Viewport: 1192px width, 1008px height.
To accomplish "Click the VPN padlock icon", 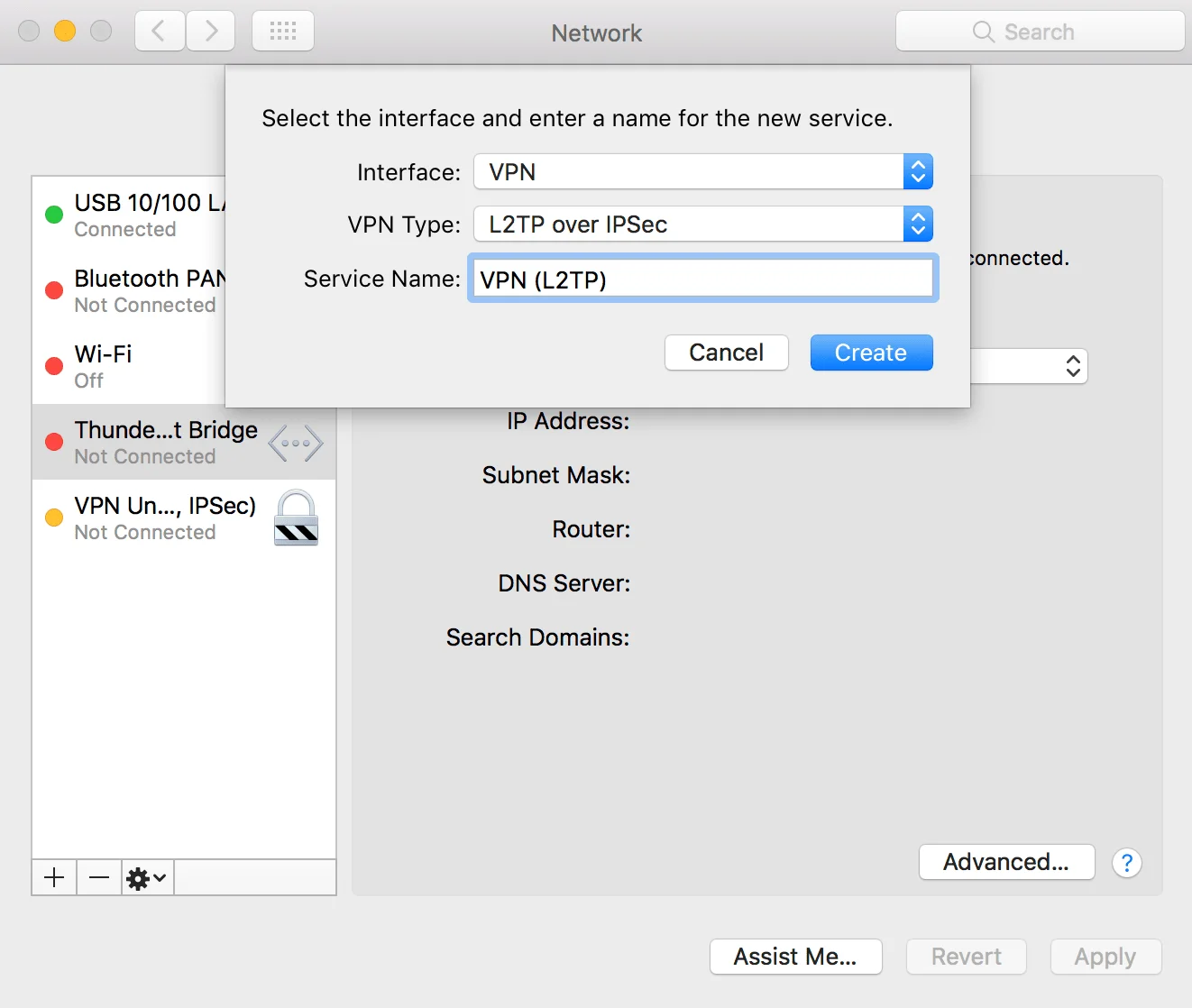I will click(296, 518).
